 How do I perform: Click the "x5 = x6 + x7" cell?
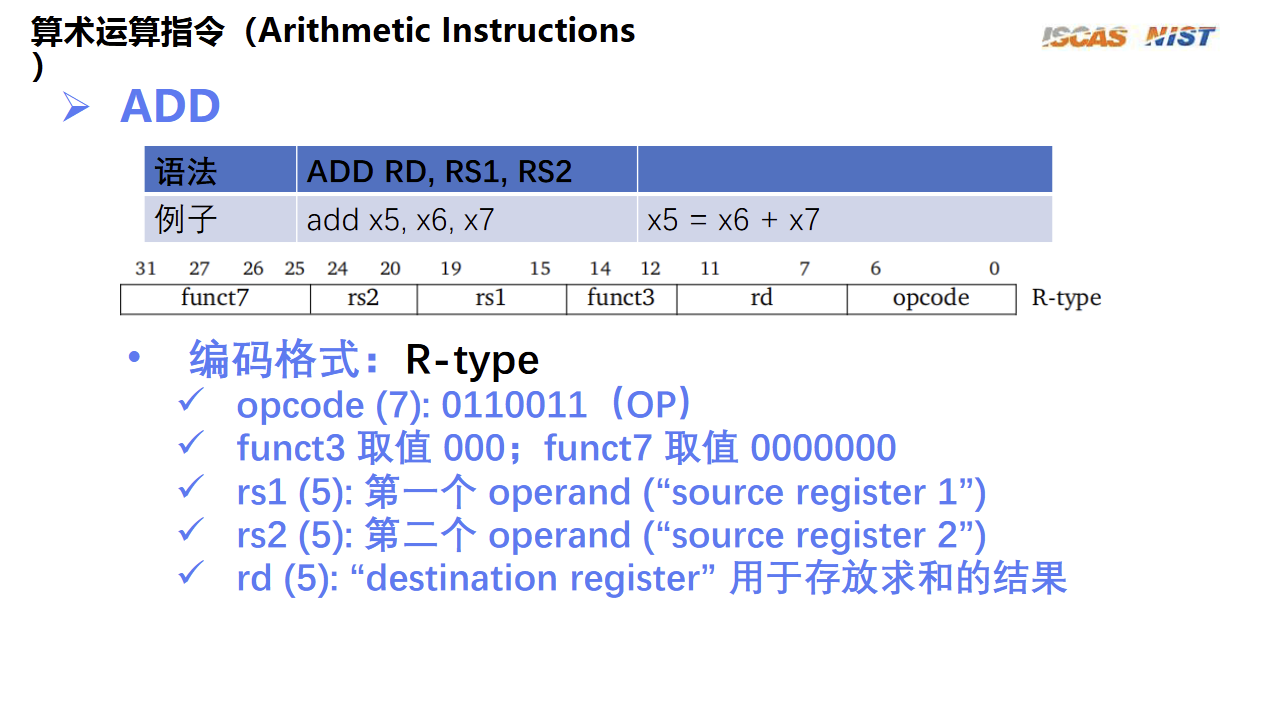pyautogui.click(x=845, y=219)
